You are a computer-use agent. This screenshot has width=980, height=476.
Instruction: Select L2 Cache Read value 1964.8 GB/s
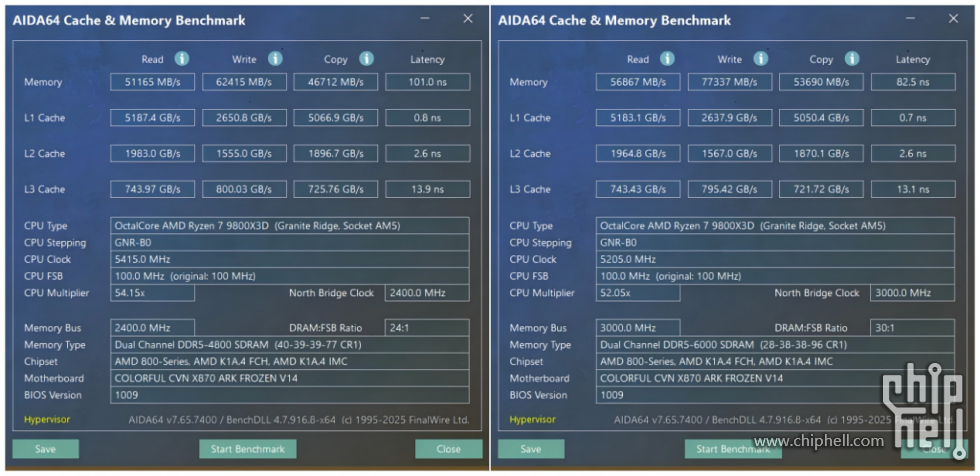pos(638,153)
